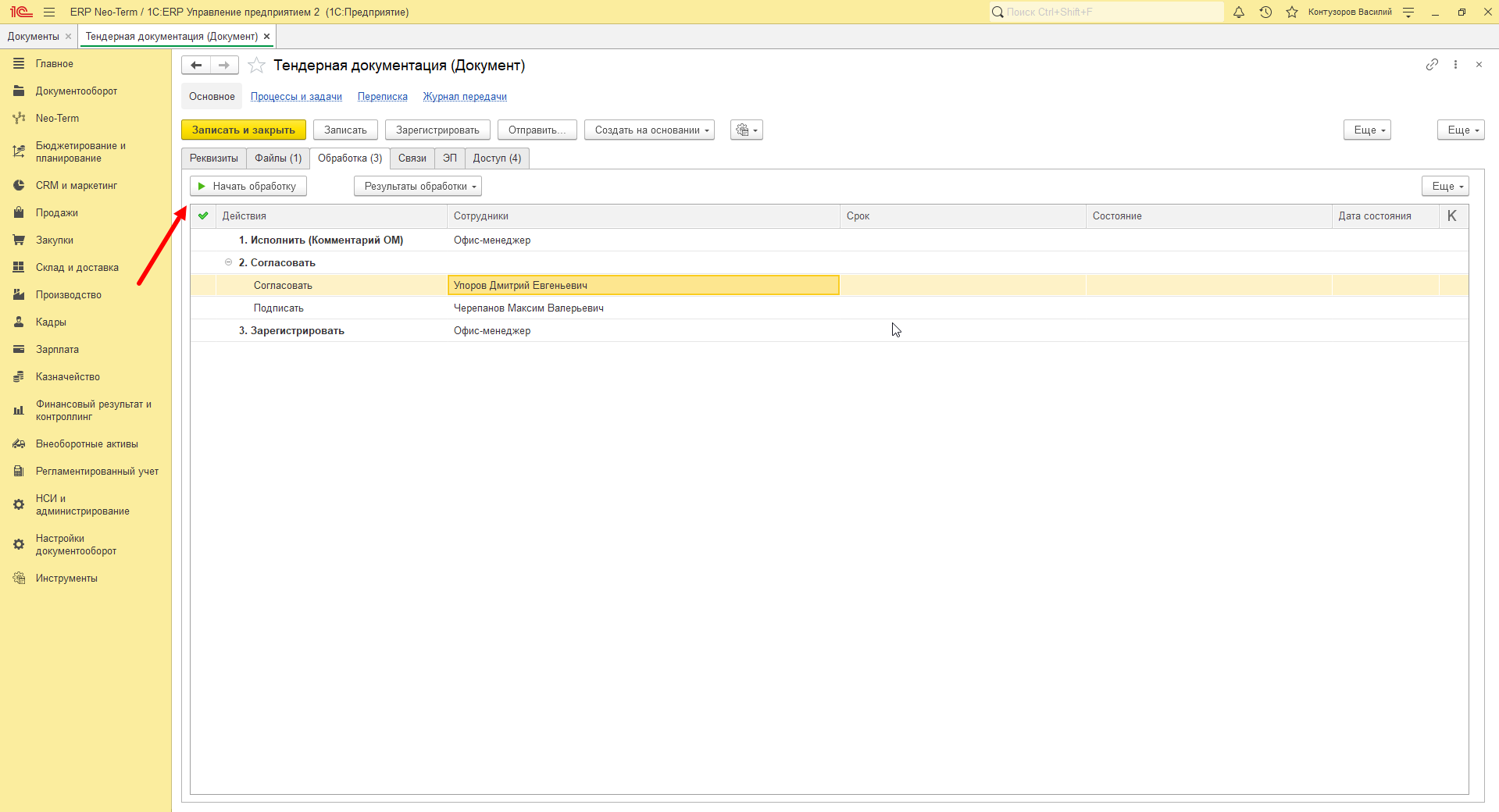This screenshot has height=812, width=1499.
Task: Open Производство section in sidebar
Action: (x=69, y=294)
